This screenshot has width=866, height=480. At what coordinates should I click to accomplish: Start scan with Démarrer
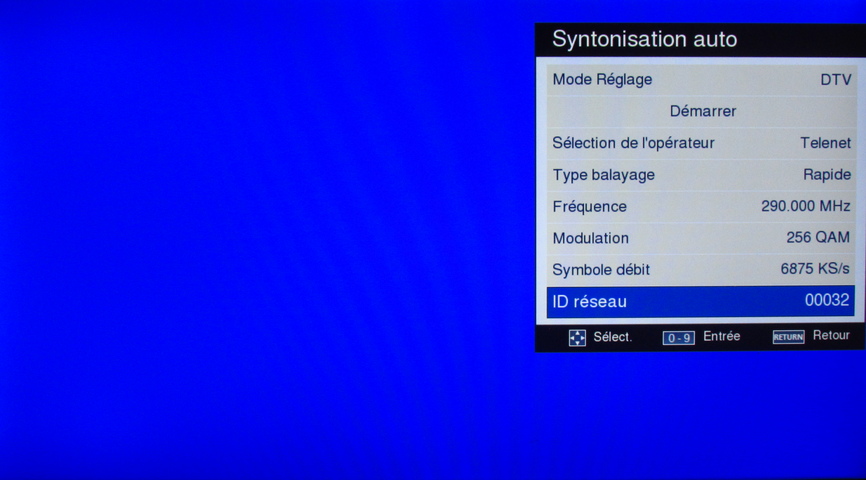[701, 112]
